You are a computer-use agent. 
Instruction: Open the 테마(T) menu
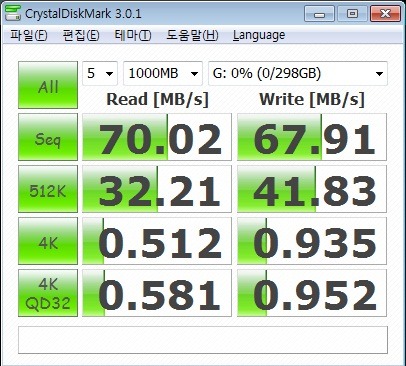133,35
